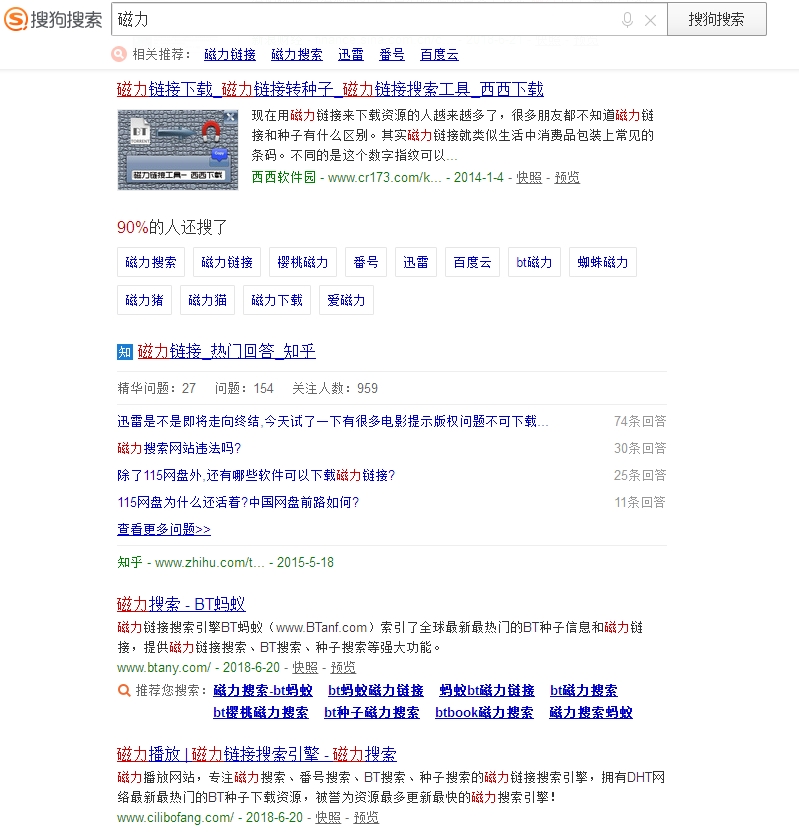This screenshot has width=799, height=837.
Task: Open 预览 for the www.btany.com result
Action: (x=343, y=668)
